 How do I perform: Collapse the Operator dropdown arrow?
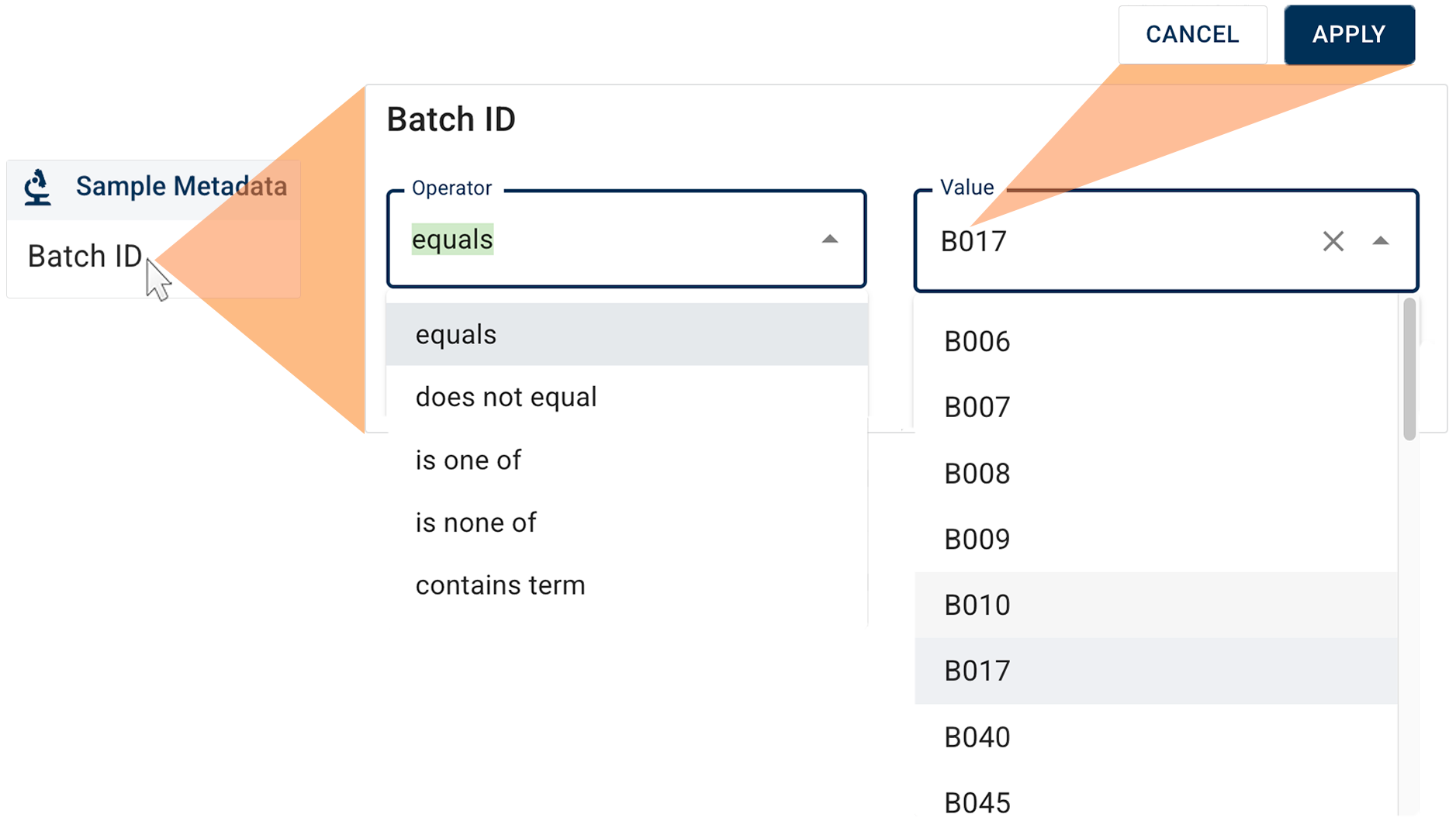[829, 239]
